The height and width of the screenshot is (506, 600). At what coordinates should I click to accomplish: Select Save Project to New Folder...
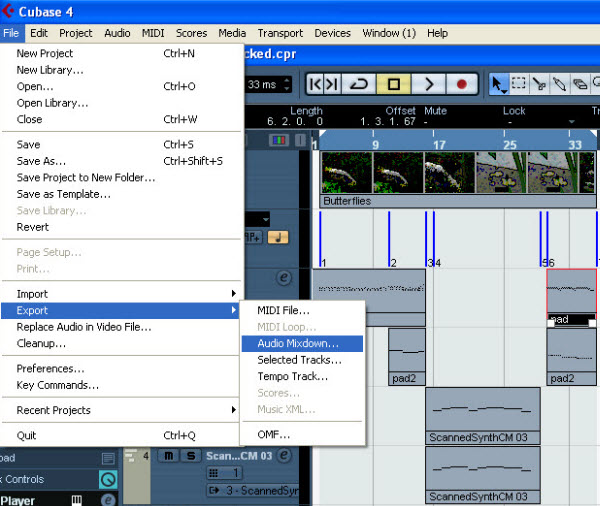click(120, 178)
